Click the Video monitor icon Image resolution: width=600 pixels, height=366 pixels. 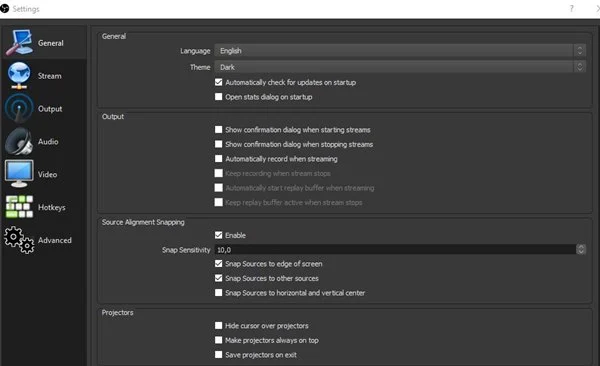point(19,174)
